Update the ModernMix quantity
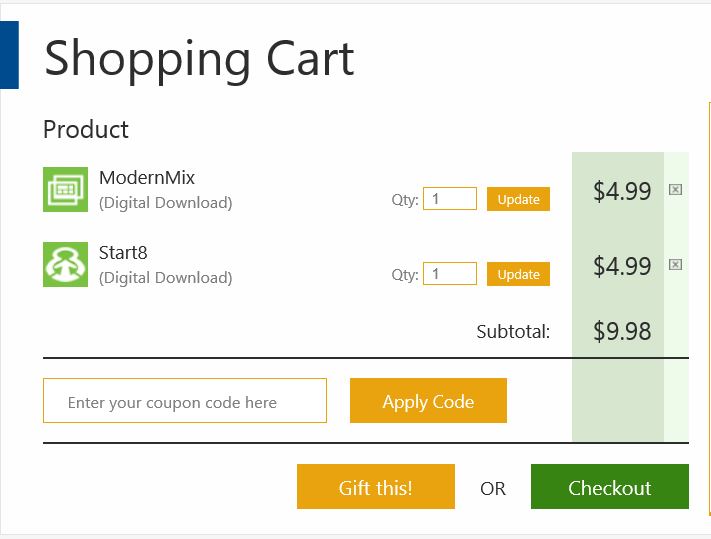The height and width of the screenshot is (539, 711). click(x=518, y=199)
